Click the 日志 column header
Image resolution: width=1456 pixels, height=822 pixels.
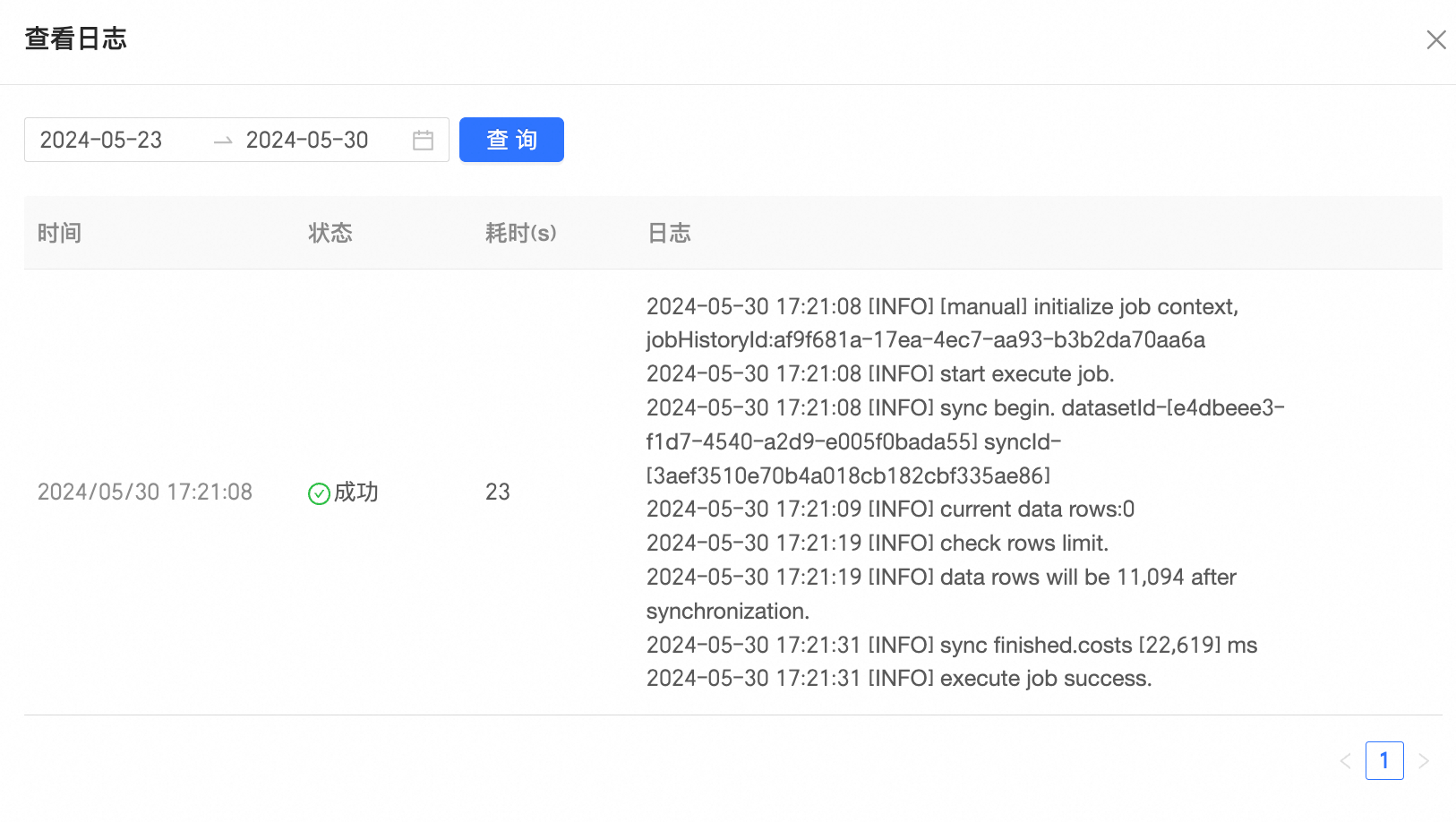click(x=669, y=233)
